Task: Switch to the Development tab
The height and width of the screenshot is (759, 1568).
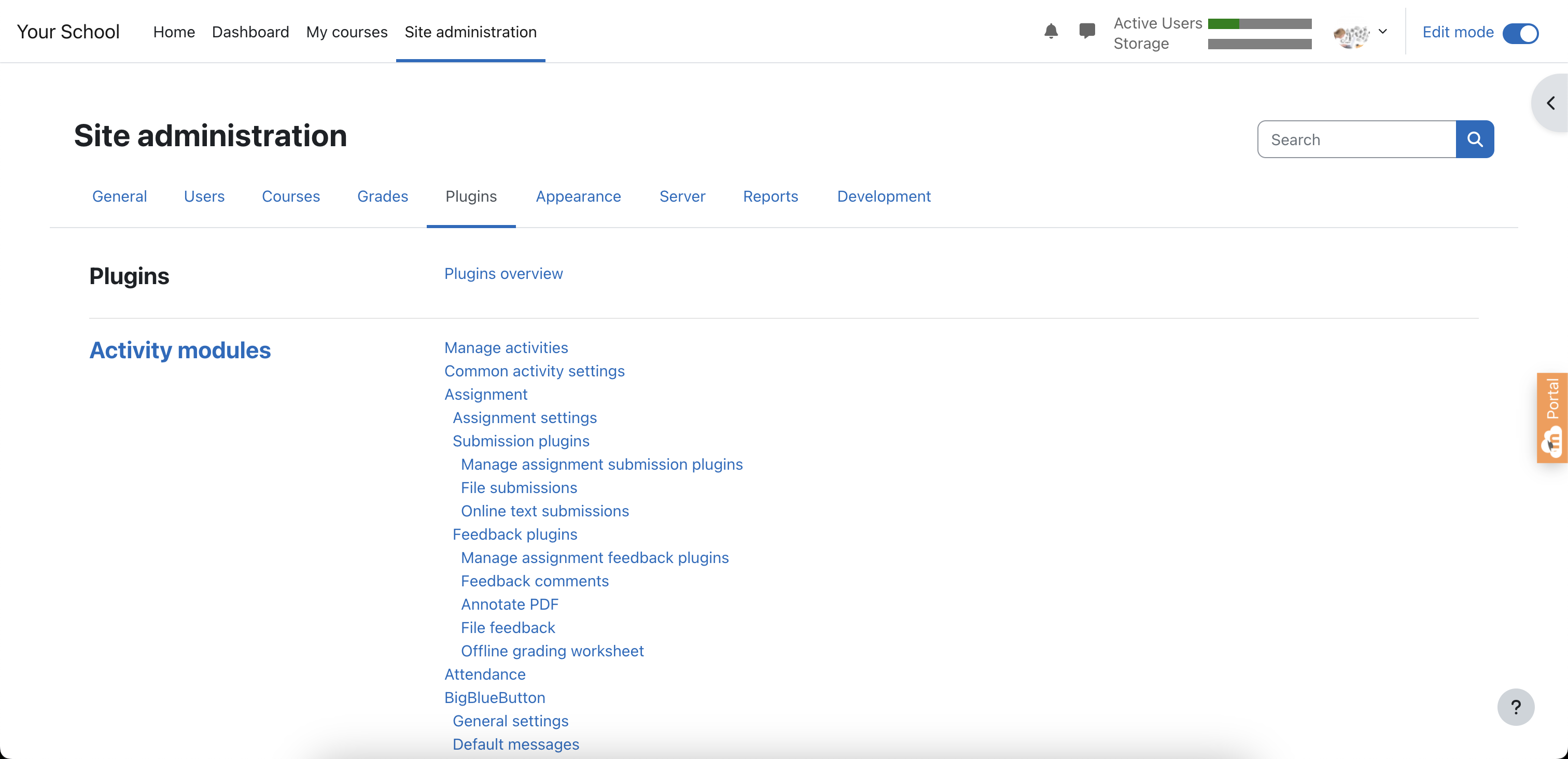Action: (x=884, y=196)
